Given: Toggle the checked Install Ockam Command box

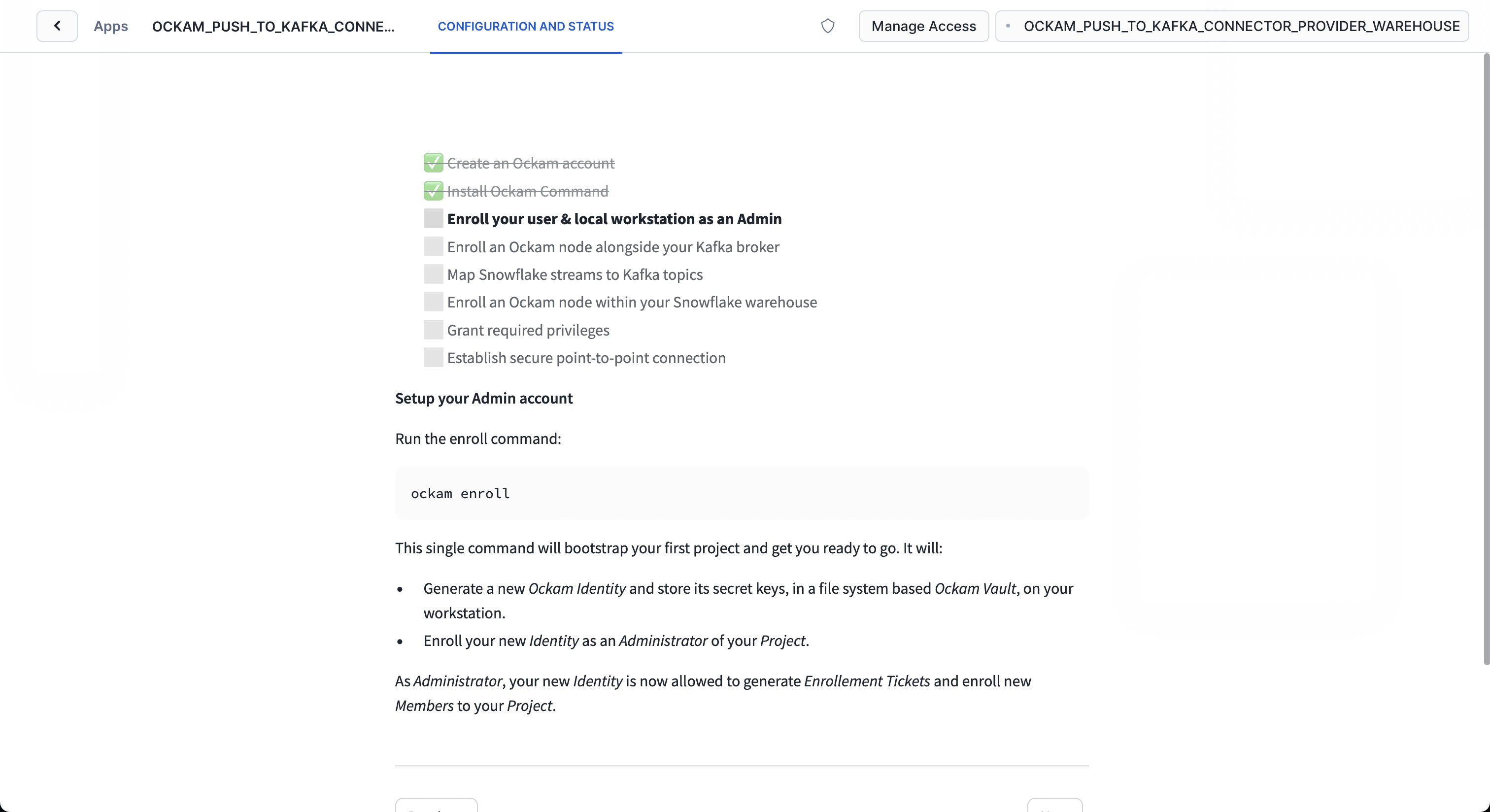Looking at the screenshot, I should coord(433,191).
